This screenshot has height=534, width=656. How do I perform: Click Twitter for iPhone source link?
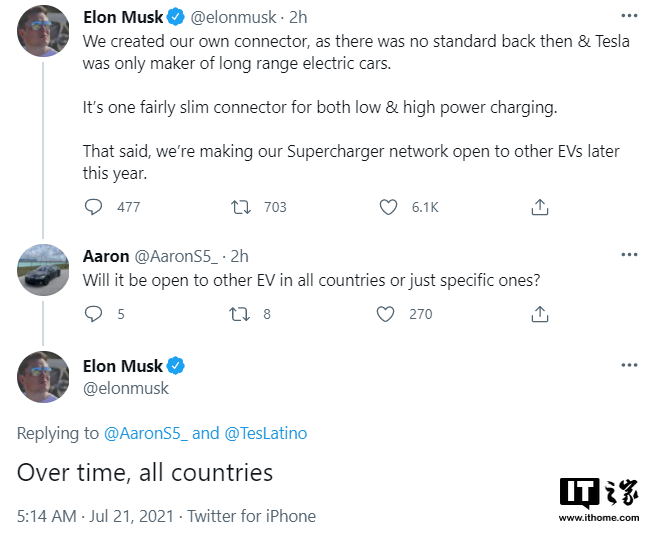(x=251, y=516)
